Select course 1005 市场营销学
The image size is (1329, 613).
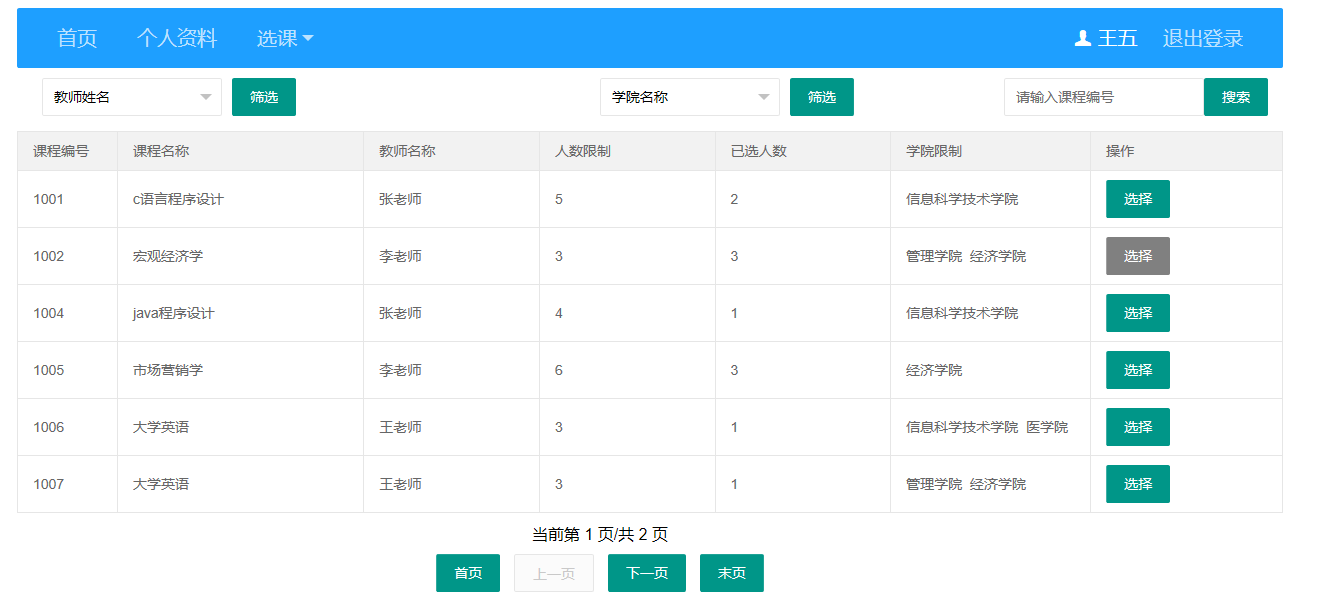(1138, 370)
